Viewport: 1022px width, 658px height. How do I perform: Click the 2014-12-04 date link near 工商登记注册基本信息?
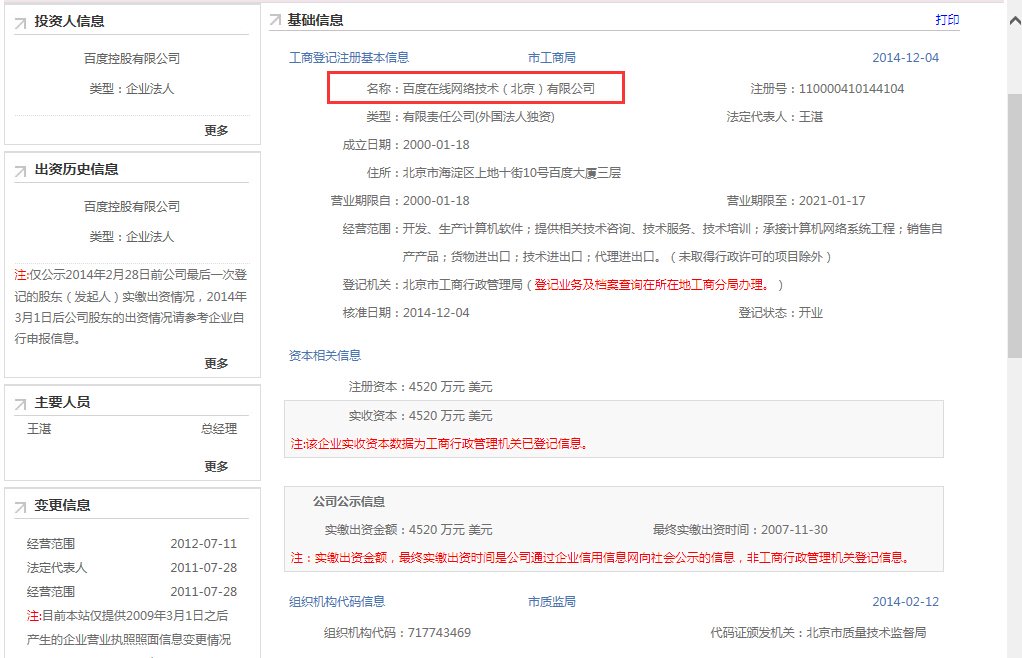907,57
